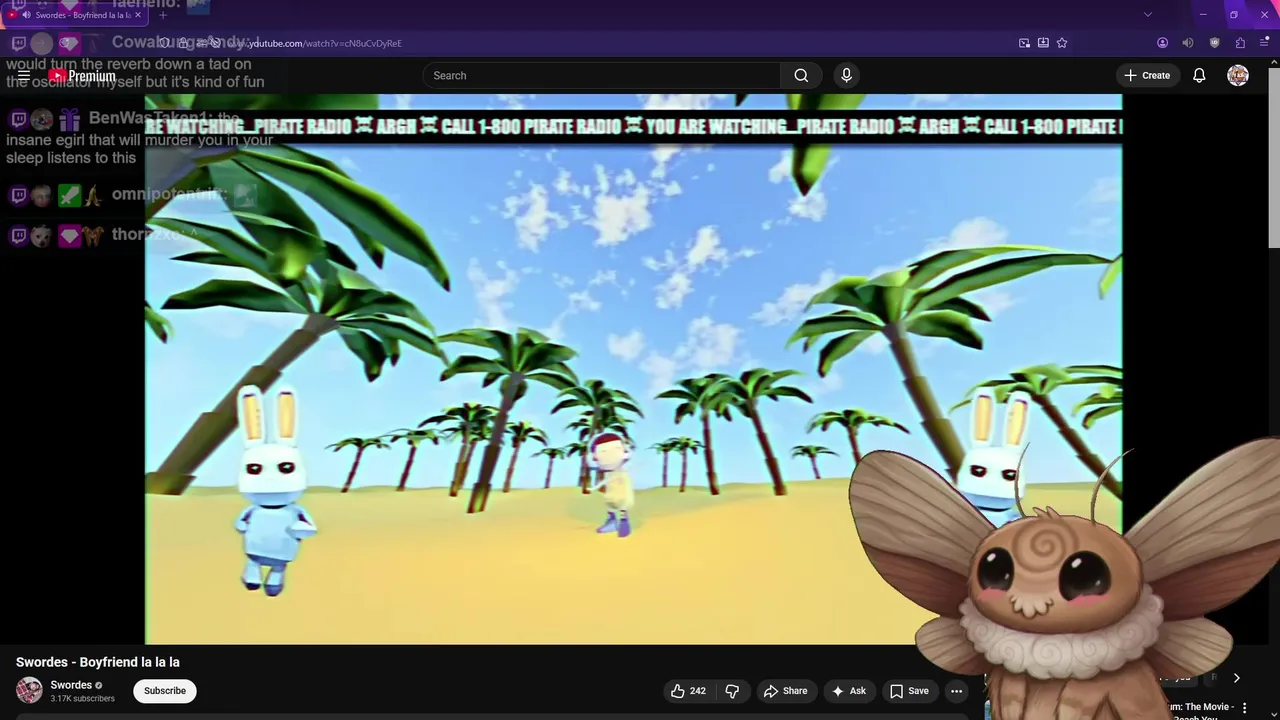1280x720 pixels.
Task: Click the Ask button
Action: (x=848, y=691)
